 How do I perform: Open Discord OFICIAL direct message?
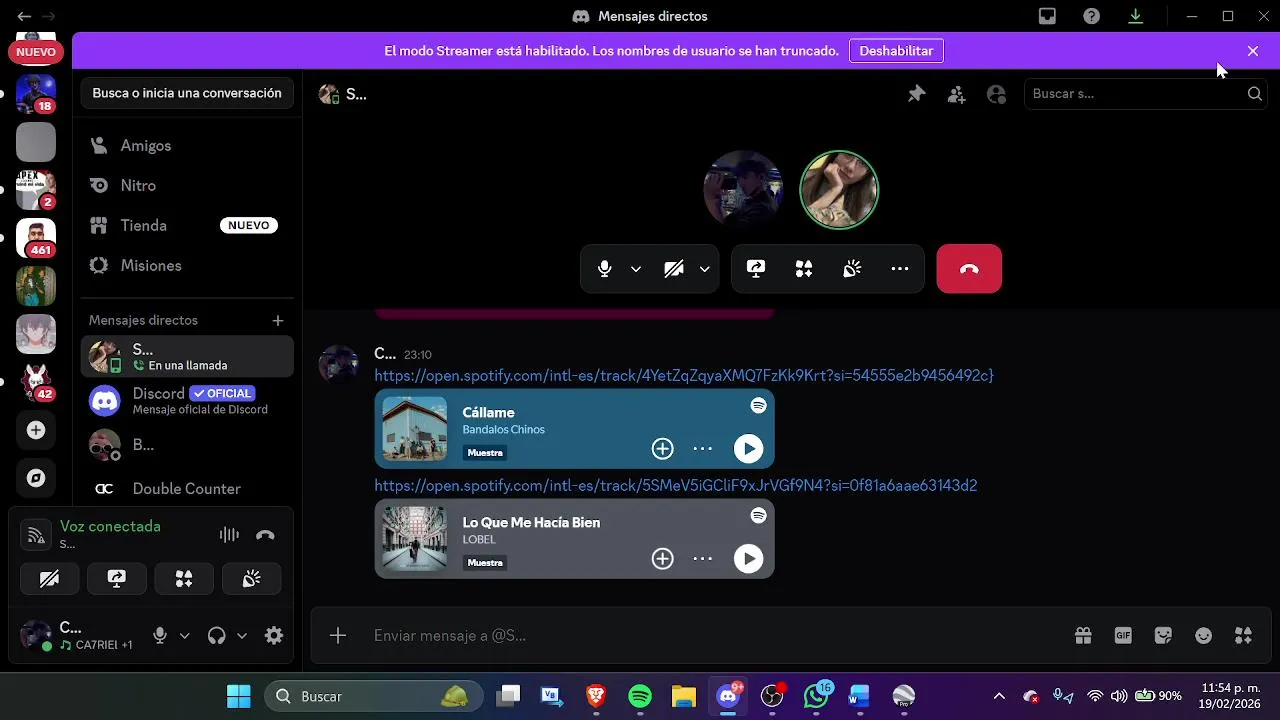187,401
